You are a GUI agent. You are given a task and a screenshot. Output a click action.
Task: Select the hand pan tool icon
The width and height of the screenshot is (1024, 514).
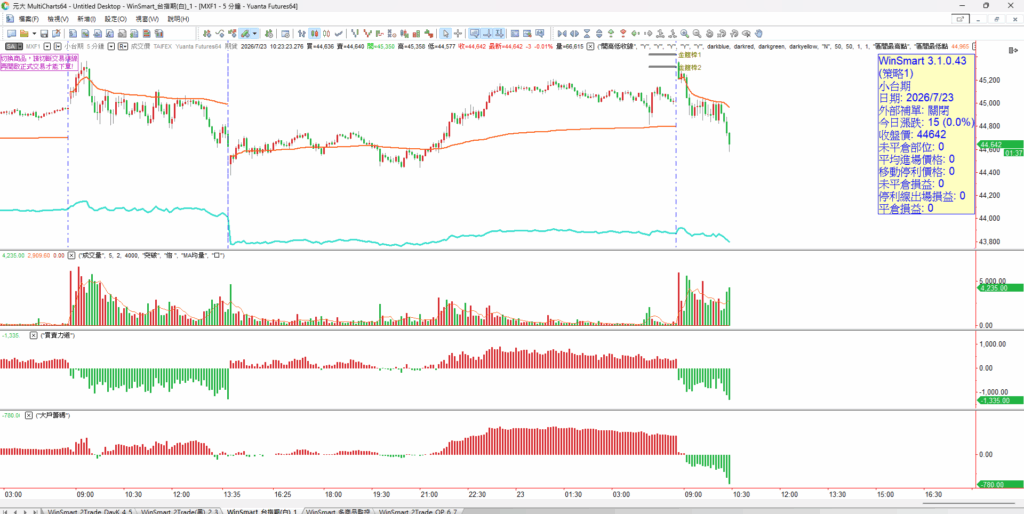click(x=759, y=33)
